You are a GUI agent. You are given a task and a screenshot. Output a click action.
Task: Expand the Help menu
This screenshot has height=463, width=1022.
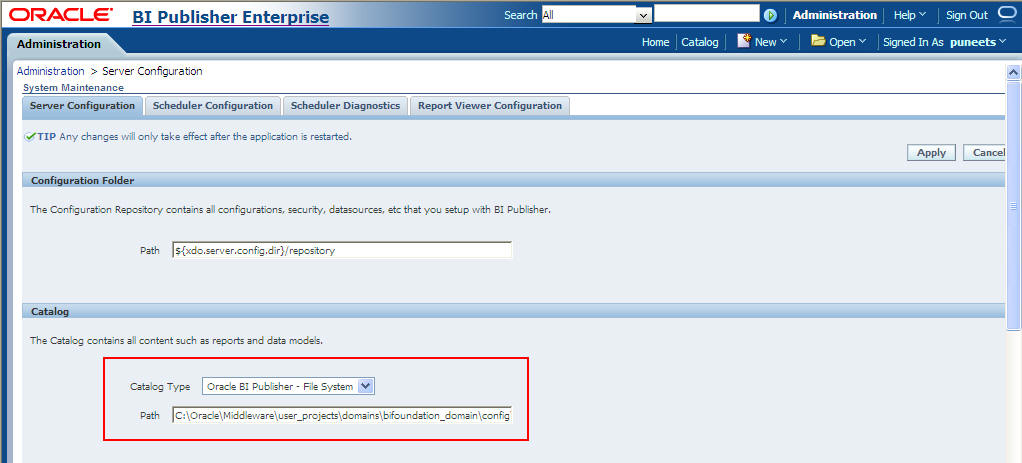(x=910, y=15)
